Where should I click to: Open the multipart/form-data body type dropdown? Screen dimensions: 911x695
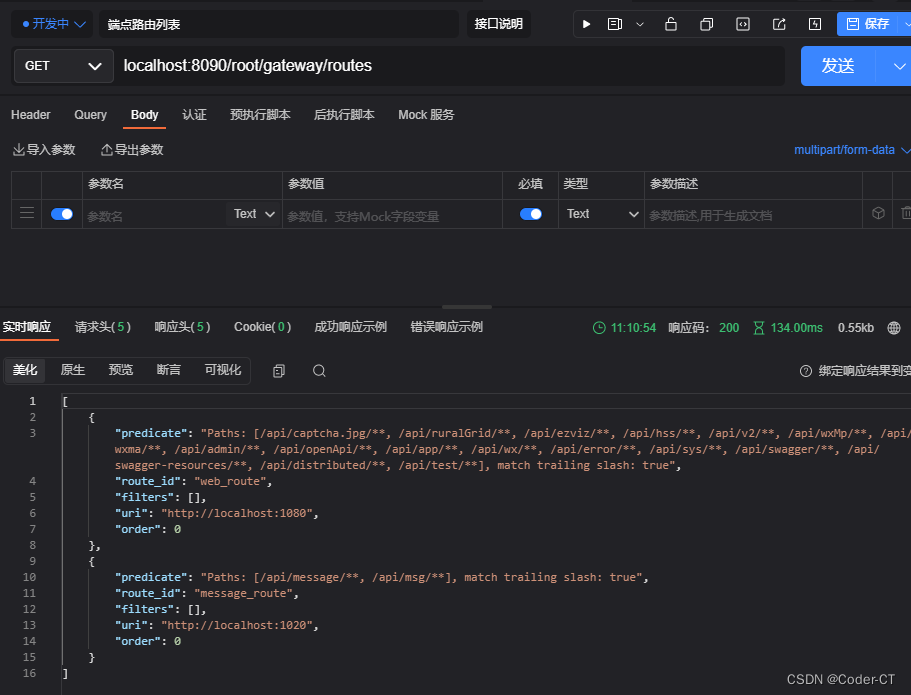pos(851,150)
